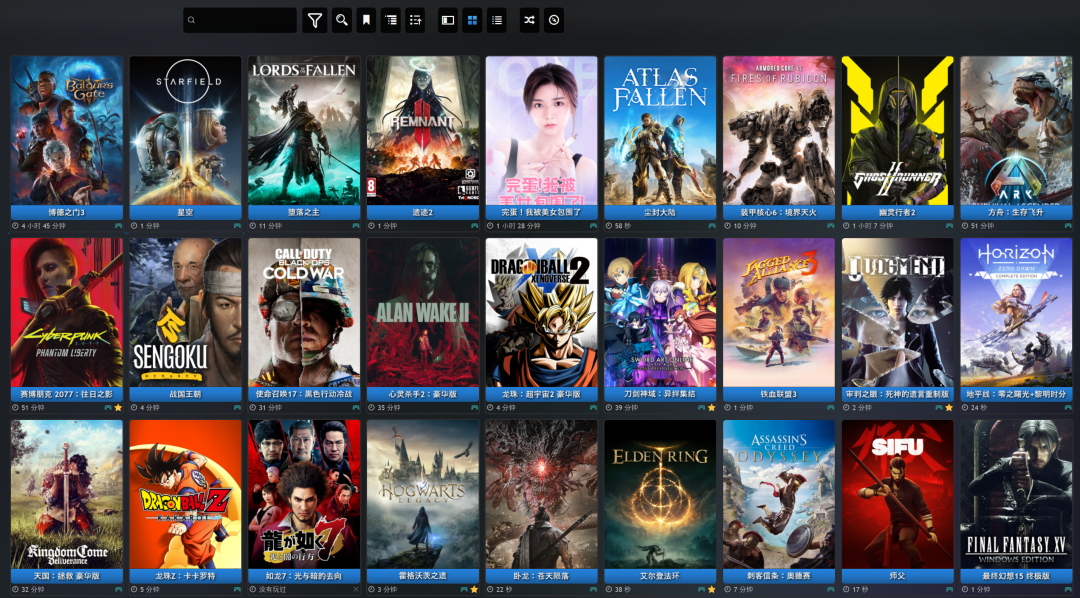Click the circular compass explorer icon
The image size is (1080, 598).
click(x=554, y=20)
